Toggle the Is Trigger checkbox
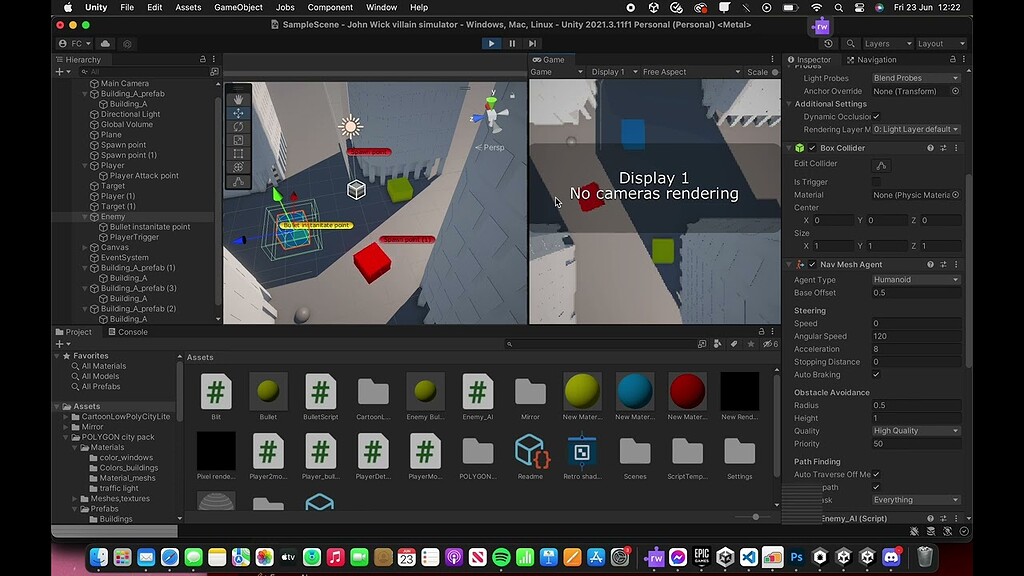Viewport: 1024px width, 576px height. pyautogui.click(x=876, y=182)
